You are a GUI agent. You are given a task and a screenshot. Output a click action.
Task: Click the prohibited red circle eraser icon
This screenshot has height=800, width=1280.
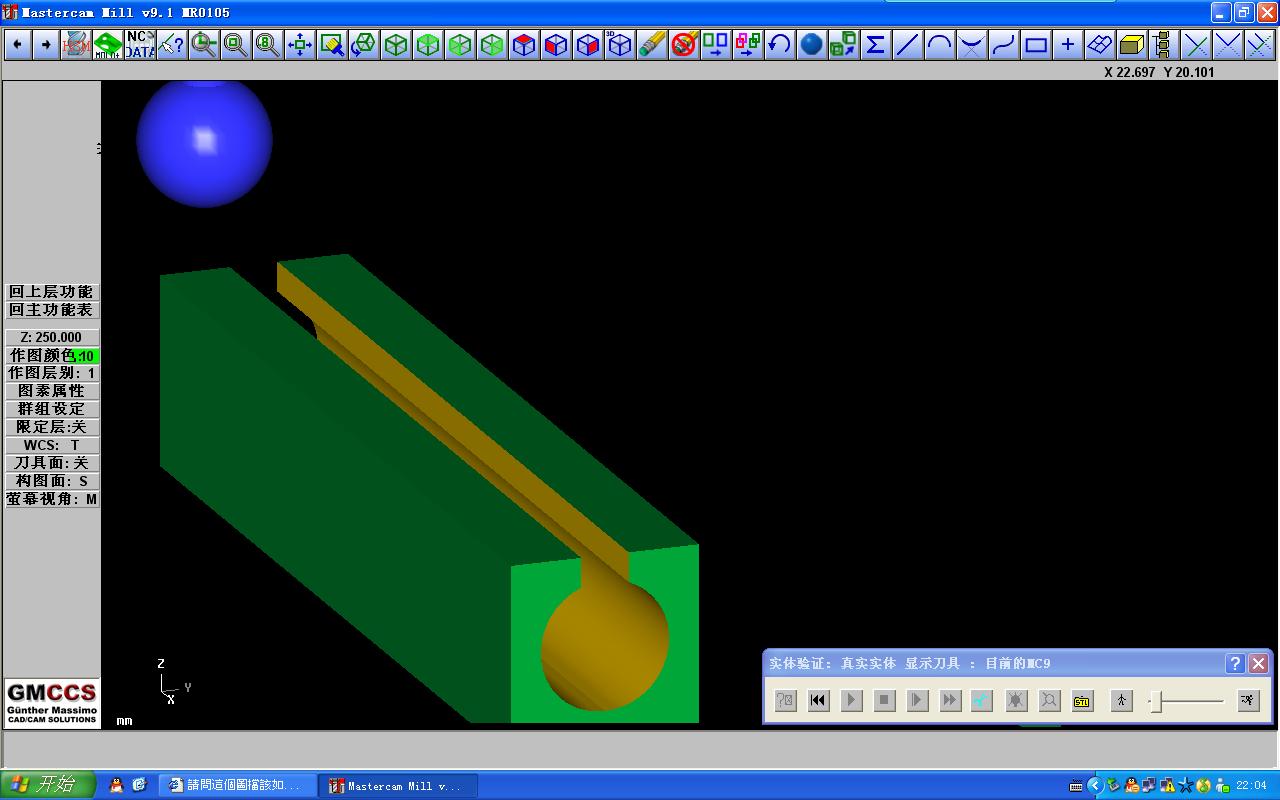(x=684, y=44)
